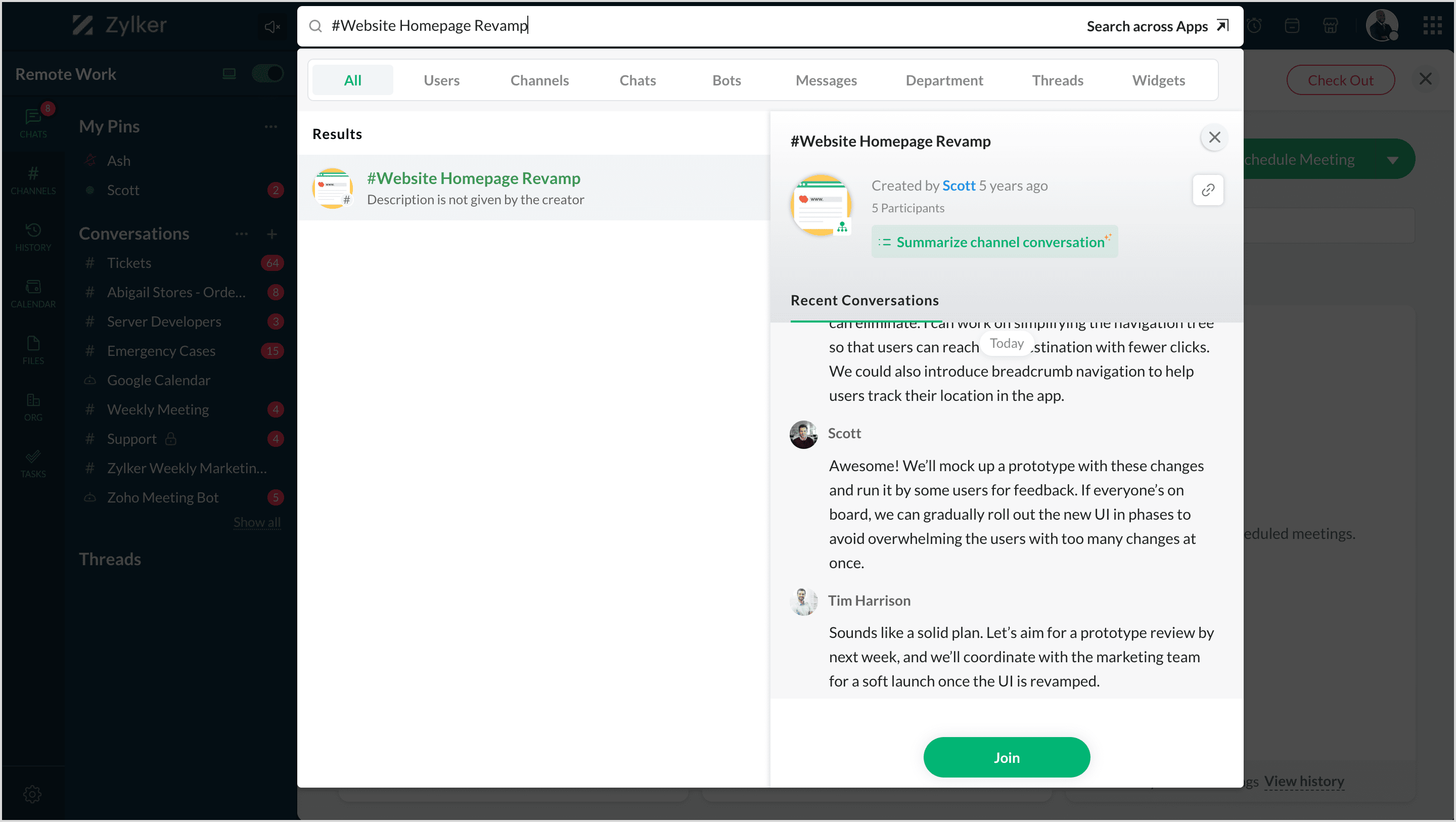The image size is (1456, 822).
Task: Switch to the Messages search tab
Action: point(826,80)
